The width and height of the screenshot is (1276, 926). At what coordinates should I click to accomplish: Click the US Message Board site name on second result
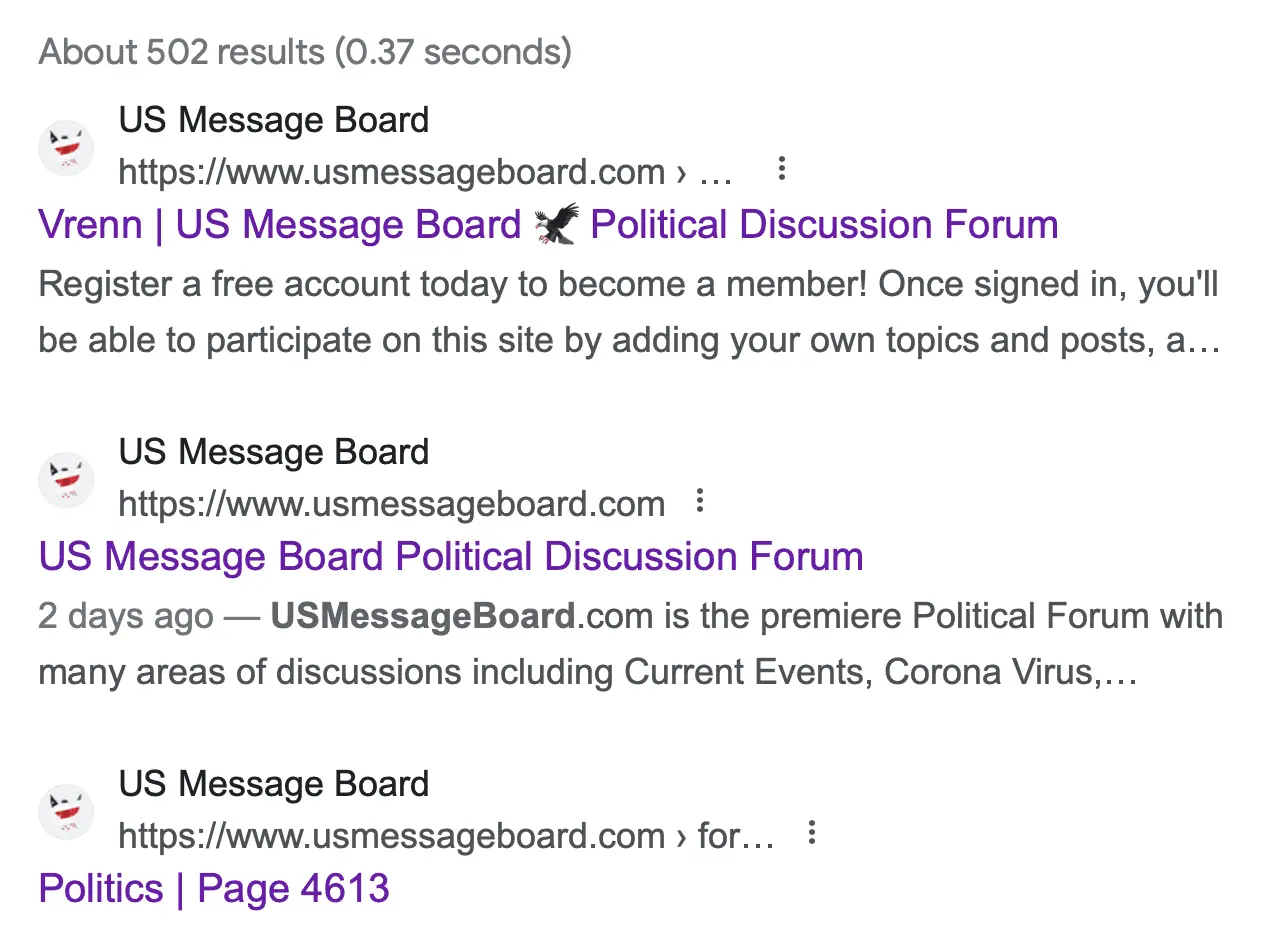[273, 451]
